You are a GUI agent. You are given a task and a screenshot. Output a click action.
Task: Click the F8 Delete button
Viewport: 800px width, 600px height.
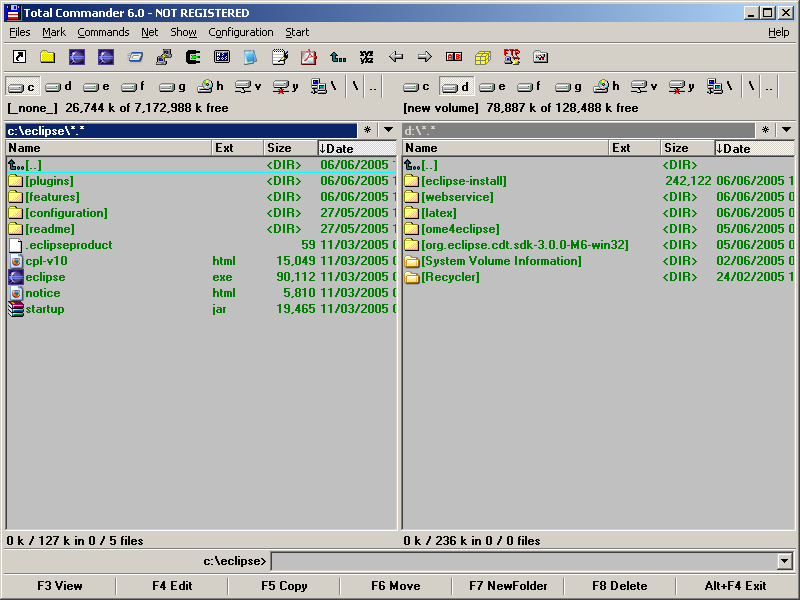(x=620, y=586)
